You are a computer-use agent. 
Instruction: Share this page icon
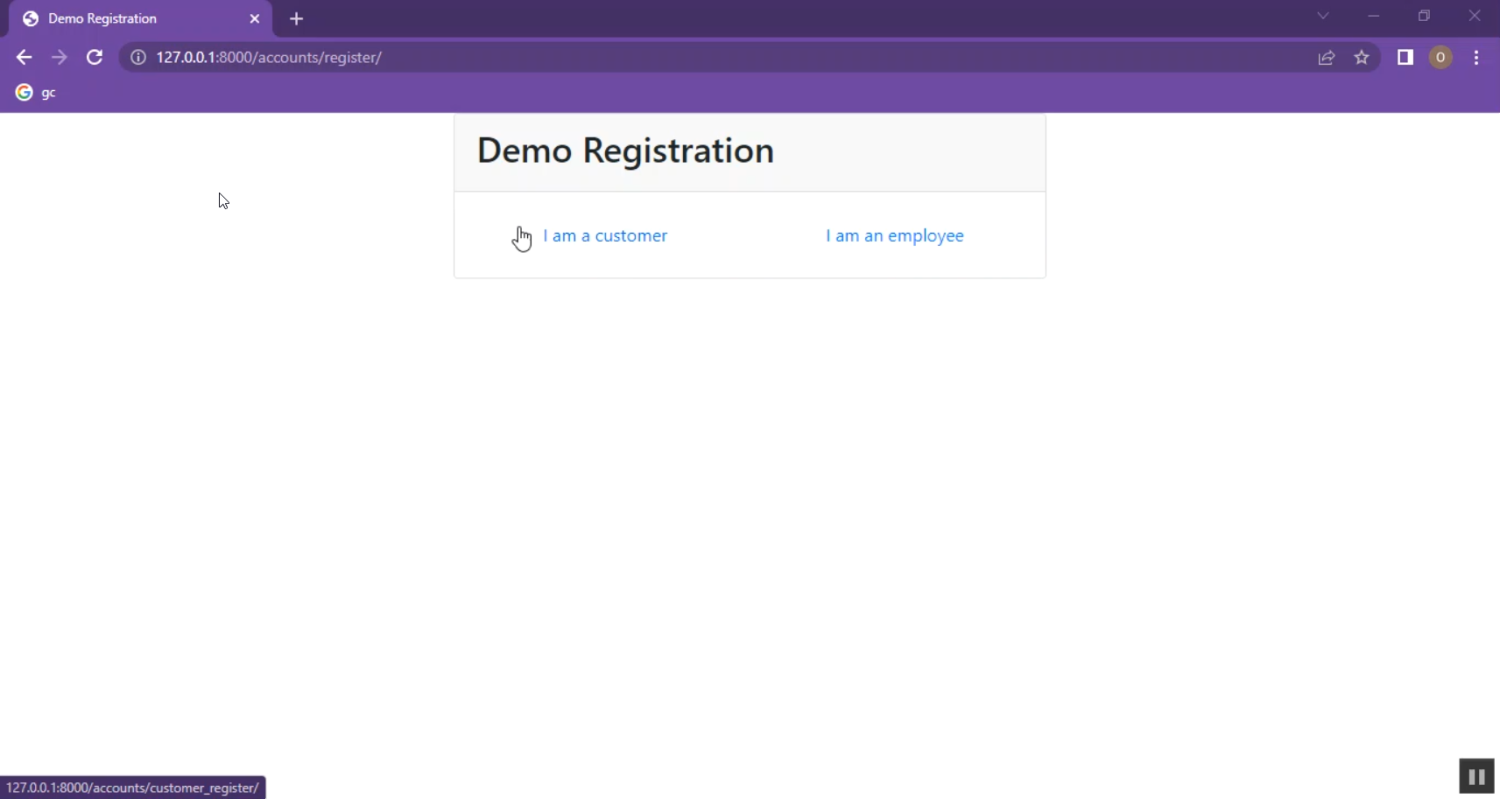pos(1326,58)
